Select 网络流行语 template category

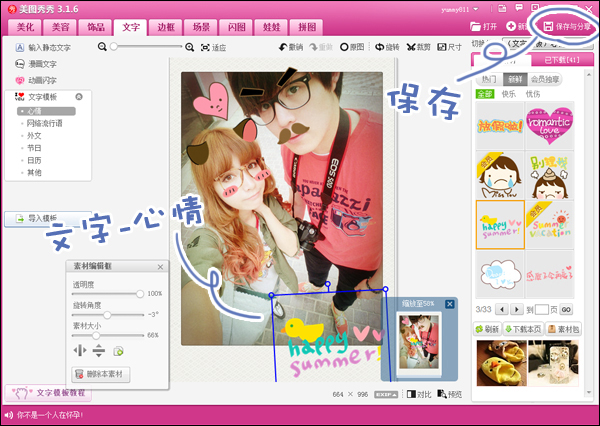click(44, 123)
